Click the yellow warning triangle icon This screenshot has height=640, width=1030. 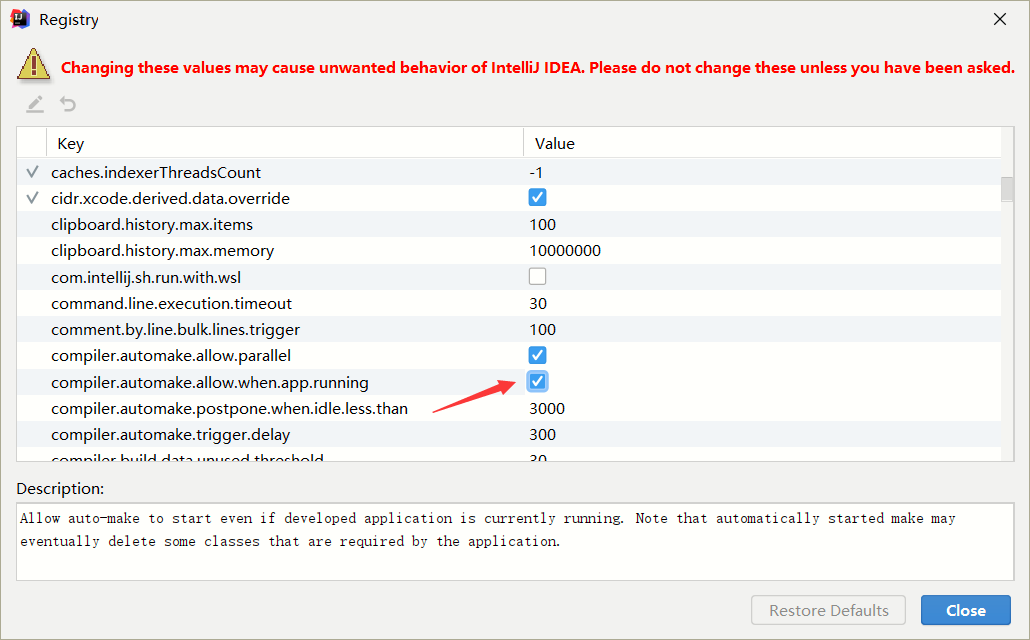(x=33, y=65)
